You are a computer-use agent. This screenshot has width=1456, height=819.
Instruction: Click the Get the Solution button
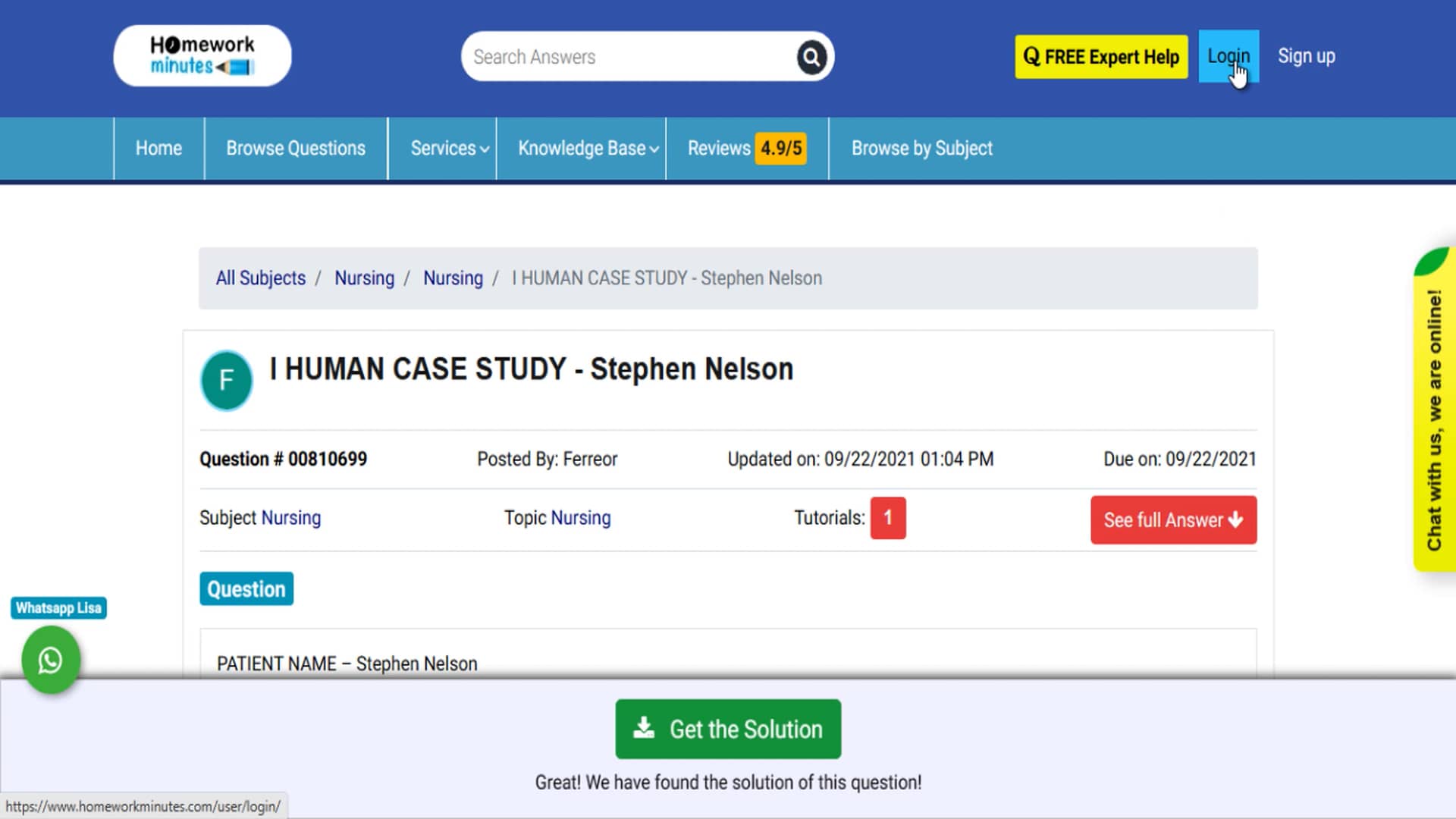click(x=727, y=729)
